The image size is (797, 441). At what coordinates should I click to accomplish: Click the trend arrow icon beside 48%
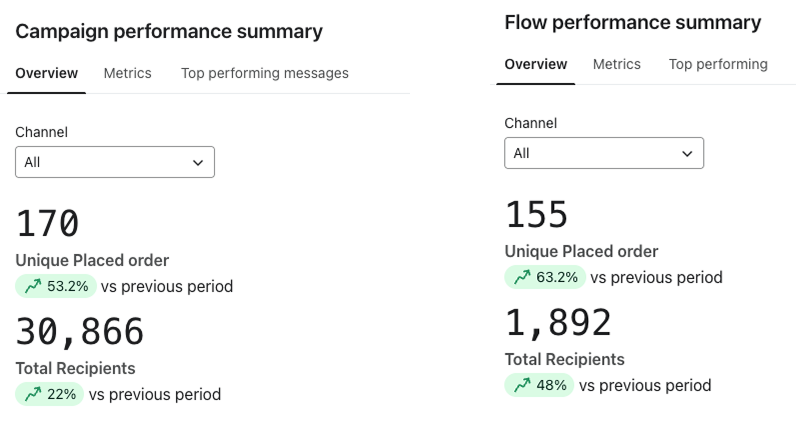click(521, 385)
